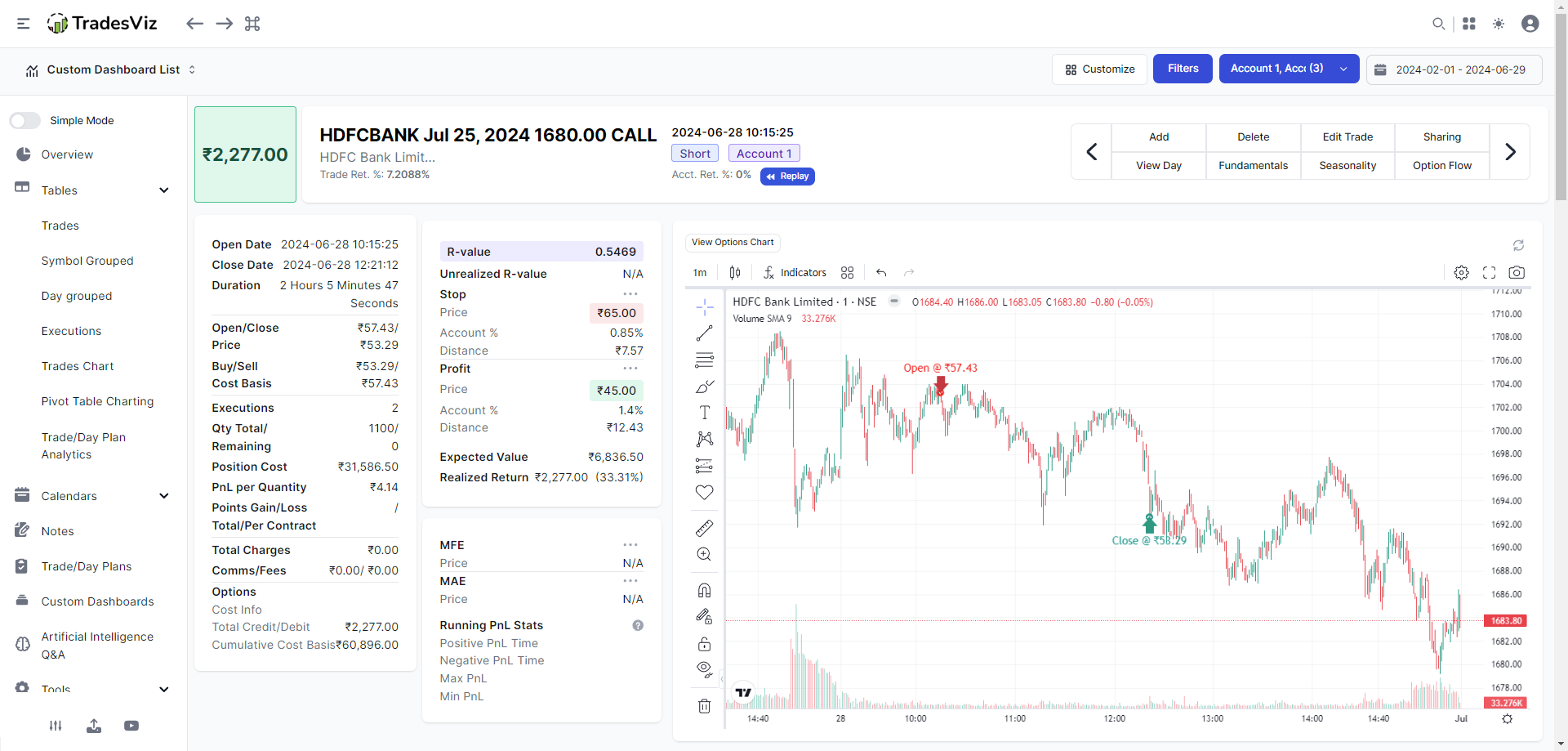Toggle hide all drawings eye icon
Screen dimensions: 1568x751
(x=705, y=670)
